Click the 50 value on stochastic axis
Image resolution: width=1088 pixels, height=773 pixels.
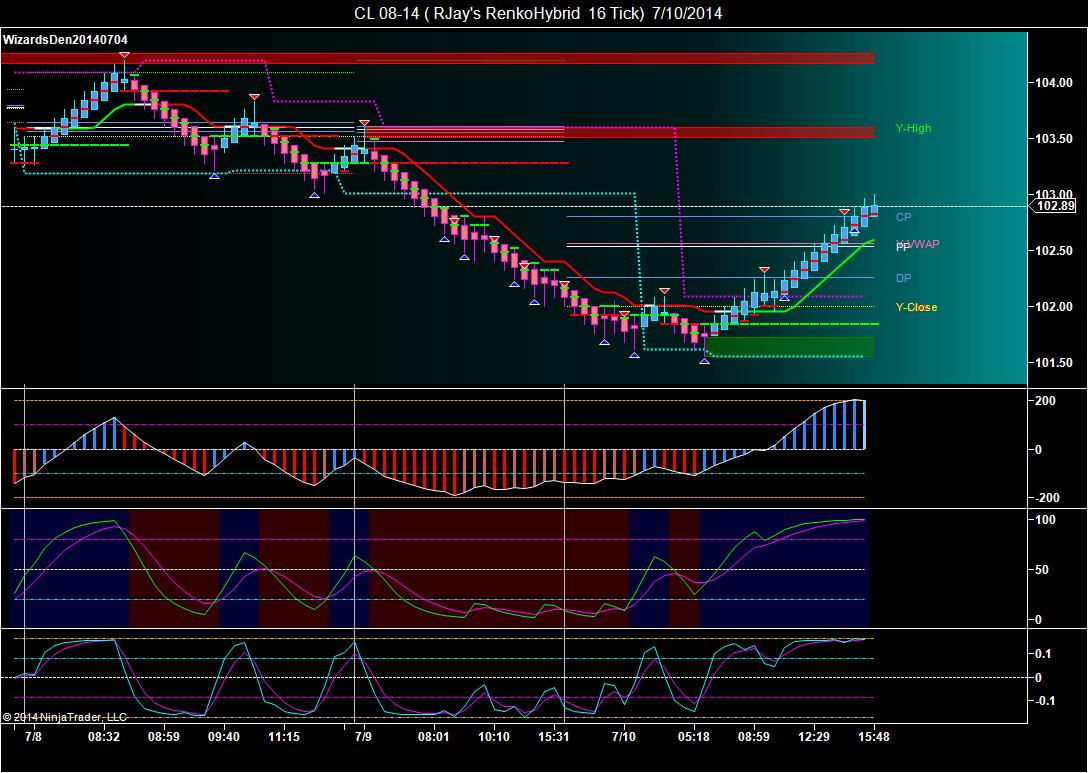point(1042,570)
